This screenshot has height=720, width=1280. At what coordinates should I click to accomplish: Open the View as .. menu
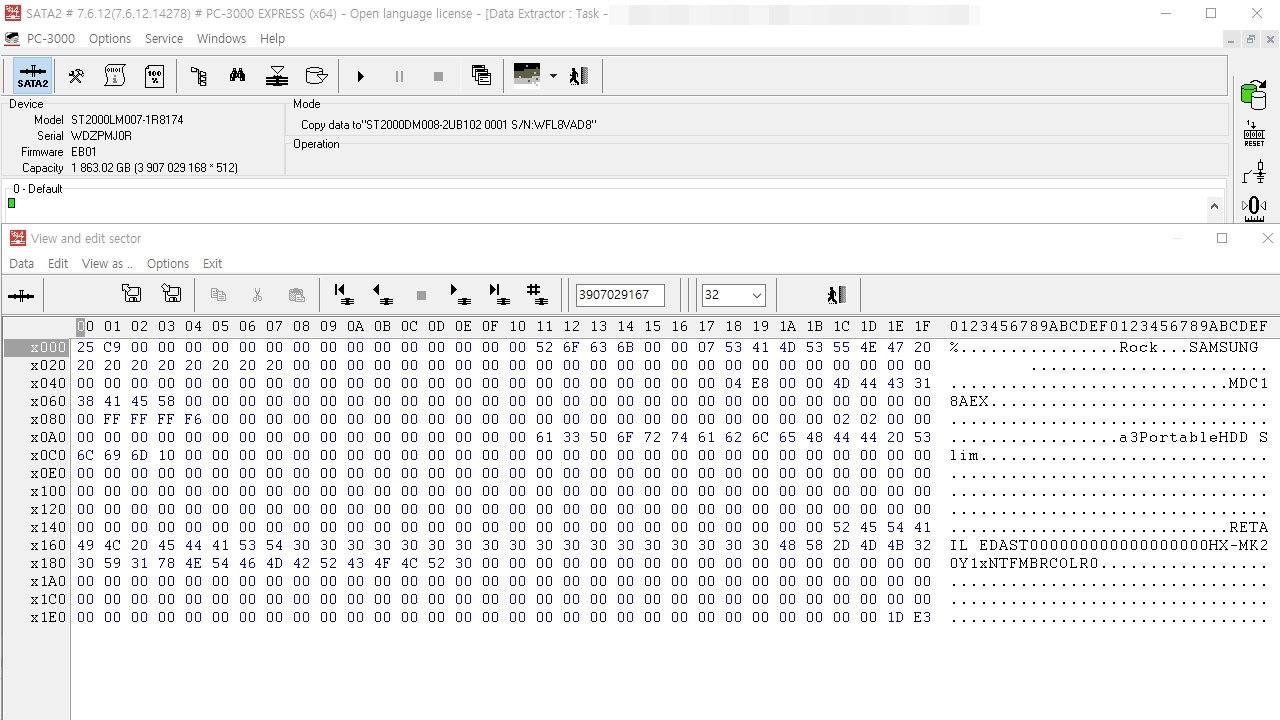[x=108, y=264]
